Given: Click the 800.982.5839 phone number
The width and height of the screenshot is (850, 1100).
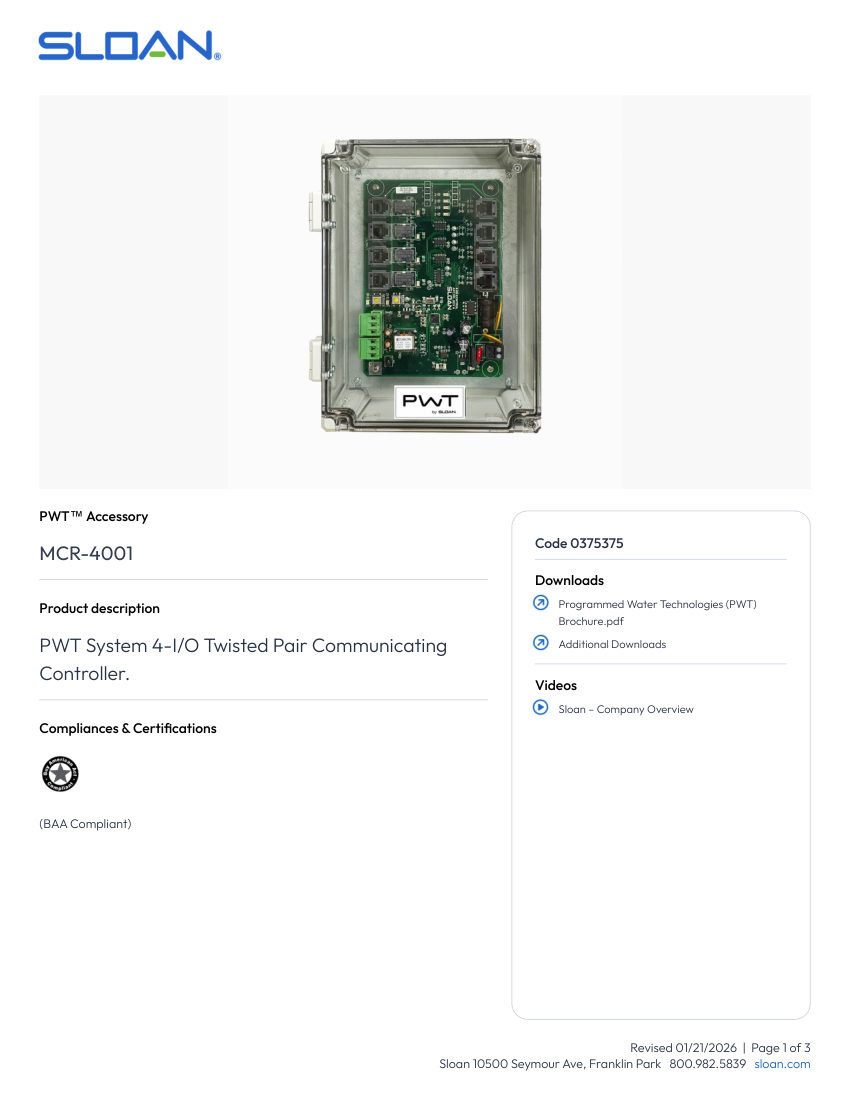Looking at the screenshot, I should [707, 1064].
